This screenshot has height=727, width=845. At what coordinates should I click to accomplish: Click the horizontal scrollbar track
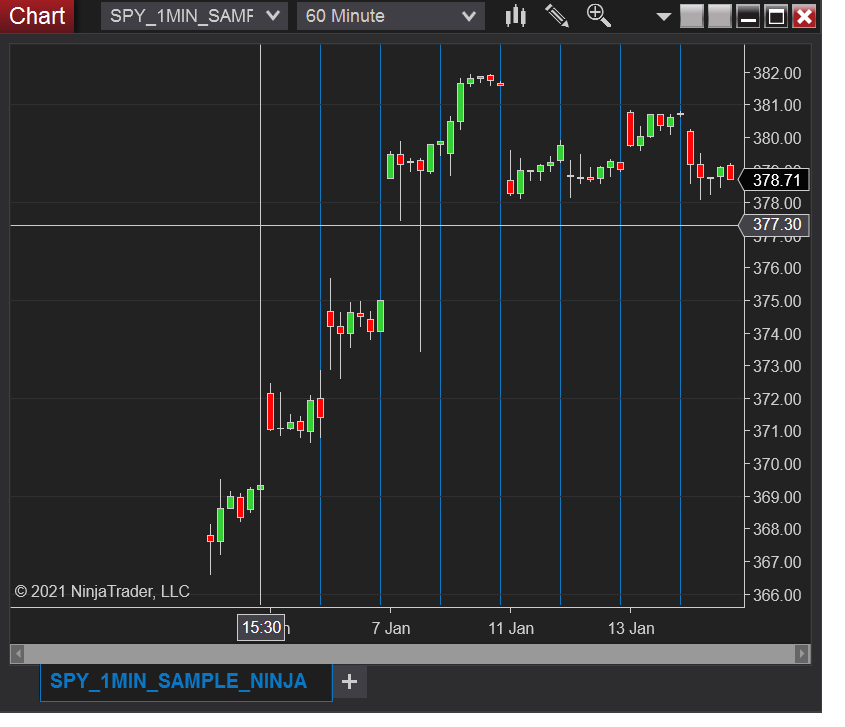[x=410, y=654]
